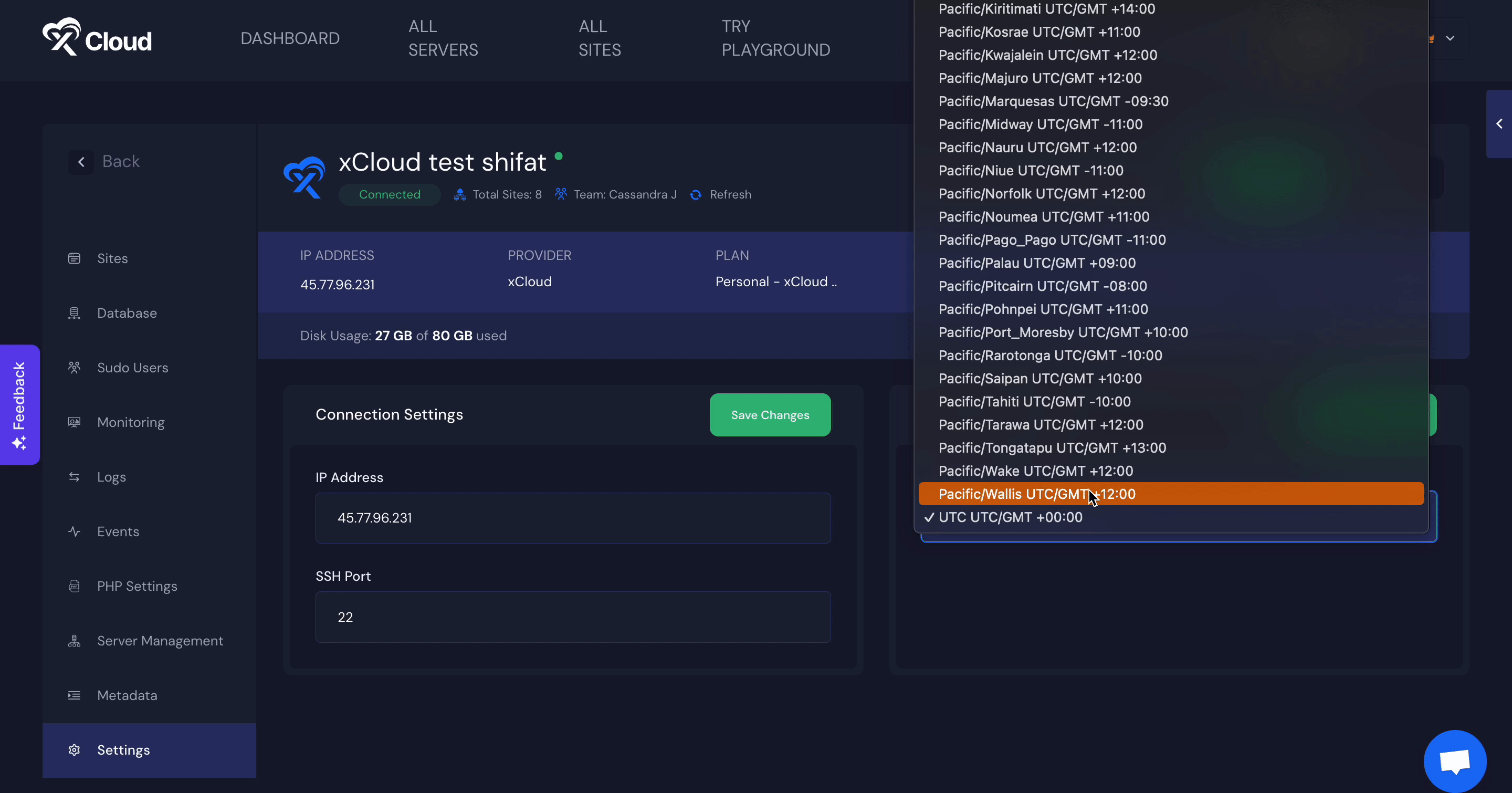This screenshot has height=793, width=1512.
Task: Click the Events pulse icon
Action: coord(74,531)
